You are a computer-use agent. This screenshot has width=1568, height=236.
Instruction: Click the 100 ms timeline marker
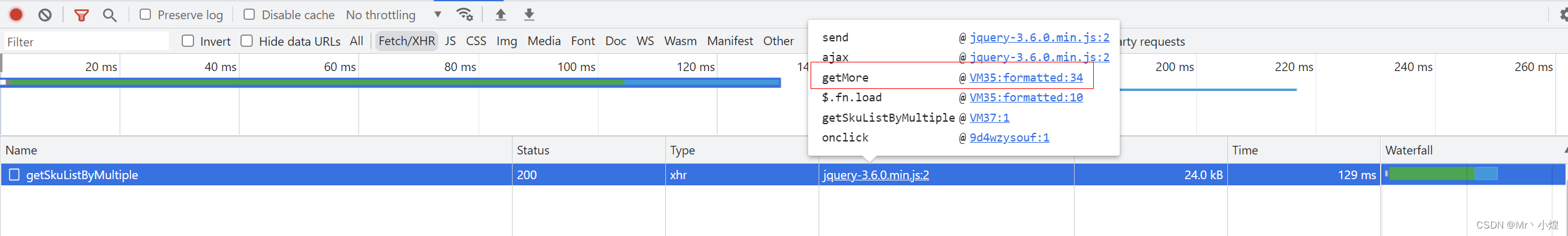pos(576,67)
